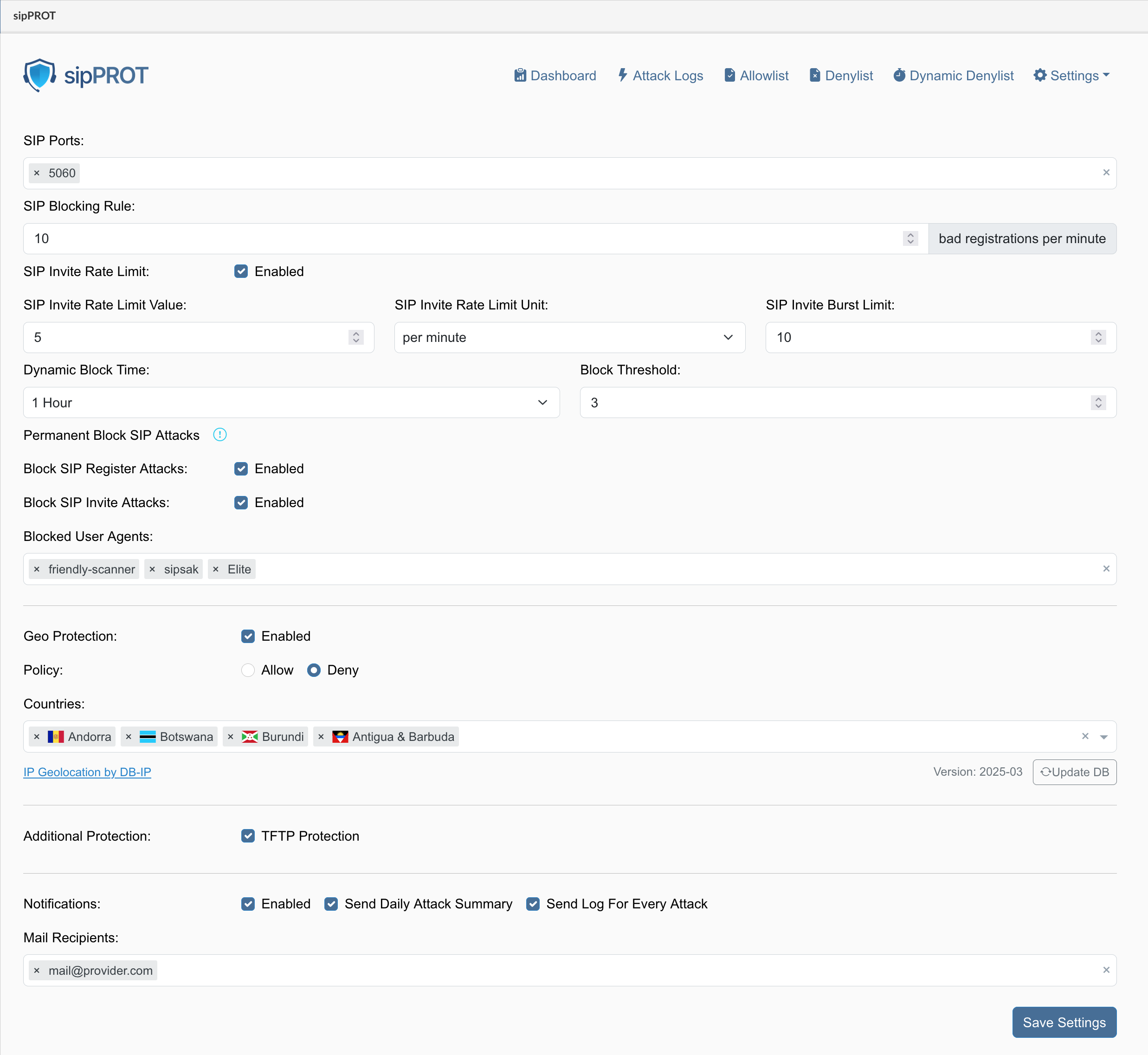
Task: Clear all blocked user agents
Action: click(1106, 569)
